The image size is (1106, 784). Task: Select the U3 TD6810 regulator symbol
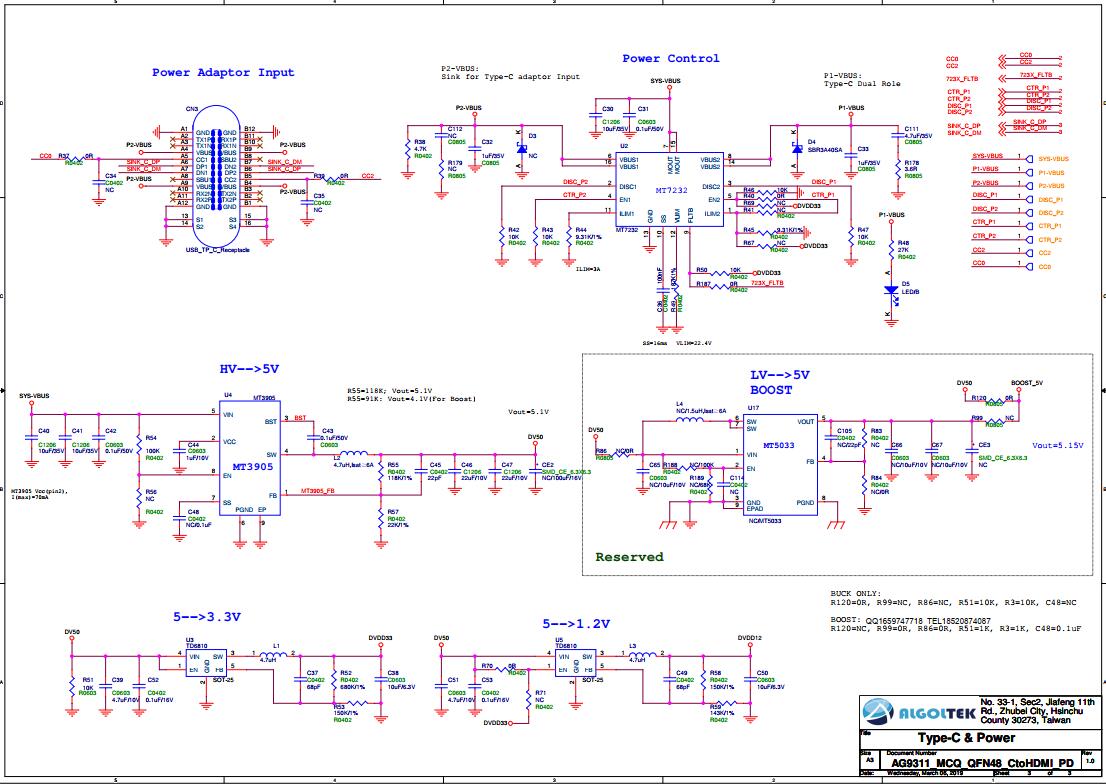tap(207, 663)
